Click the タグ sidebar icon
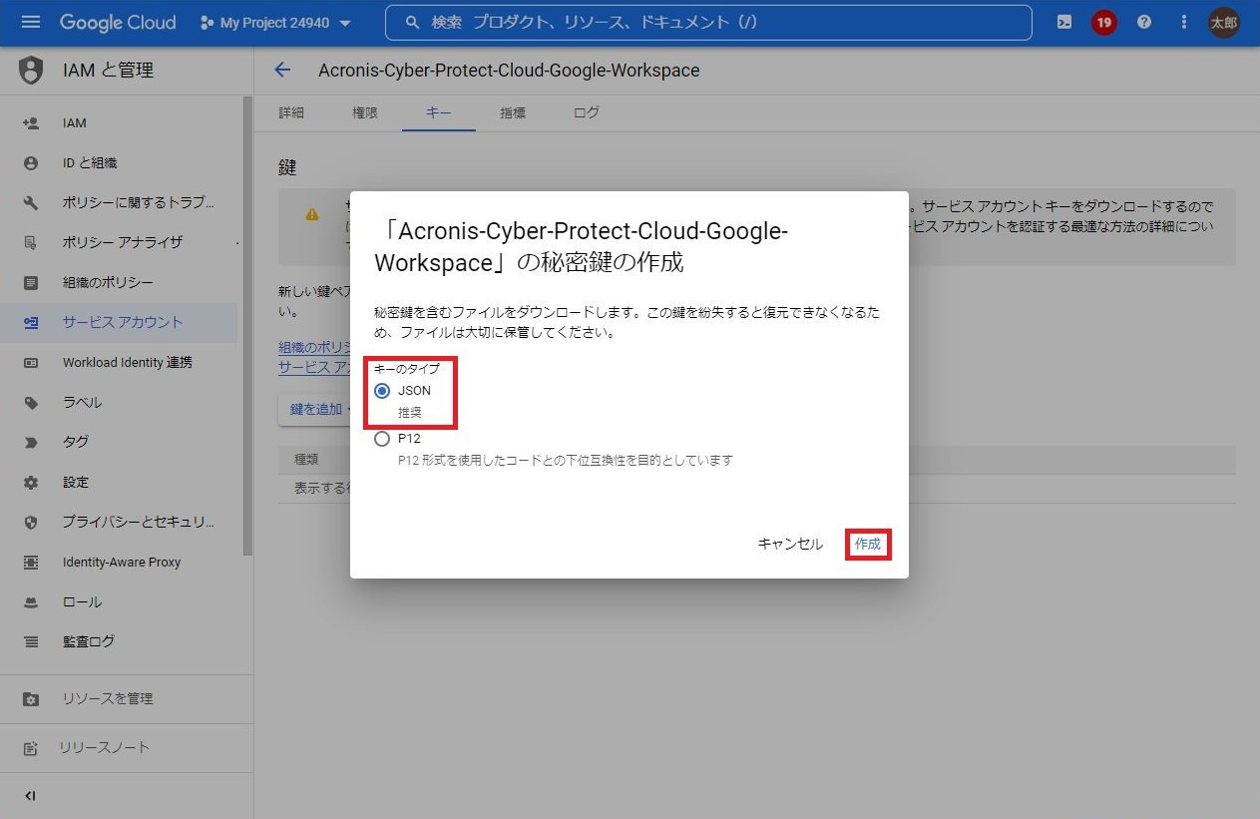 coord(31,442)
